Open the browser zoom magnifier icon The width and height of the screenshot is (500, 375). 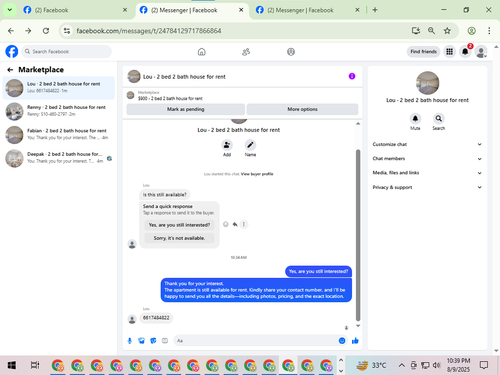click(431, 31)
